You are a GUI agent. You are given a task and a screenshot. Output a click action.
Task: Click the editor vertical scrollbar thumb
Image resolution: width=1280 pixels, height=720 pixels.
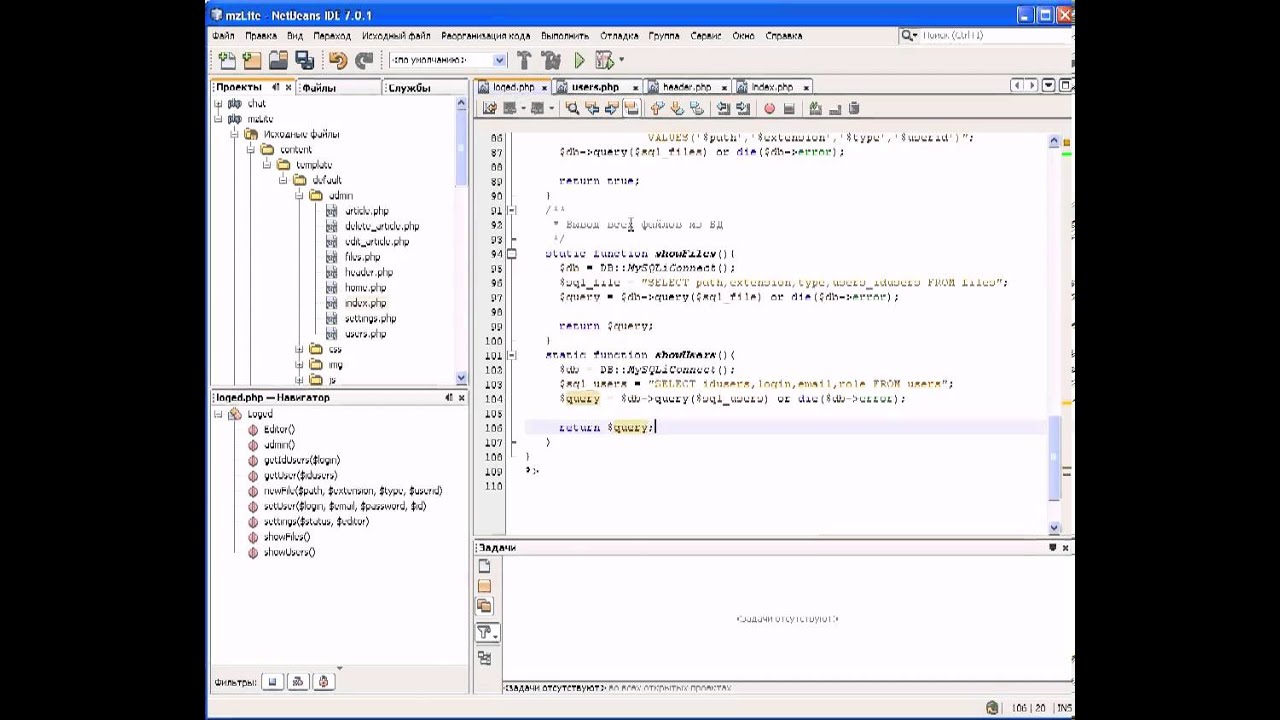tap(1054, 460)
